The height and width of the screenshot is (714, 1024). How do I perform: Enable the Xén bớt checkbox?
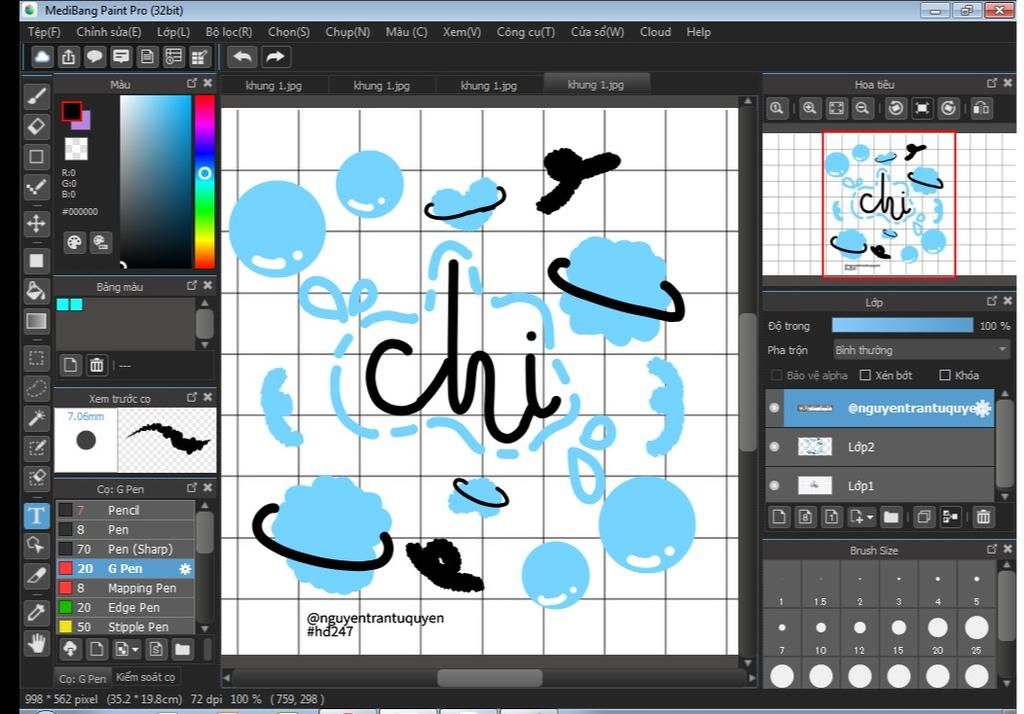point(865,375)
